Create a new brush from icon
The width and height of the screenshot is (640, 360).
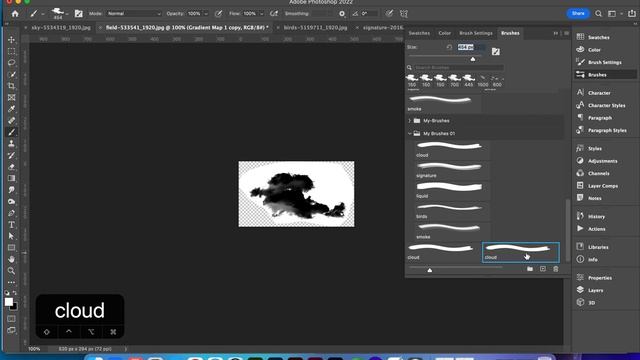542,269
